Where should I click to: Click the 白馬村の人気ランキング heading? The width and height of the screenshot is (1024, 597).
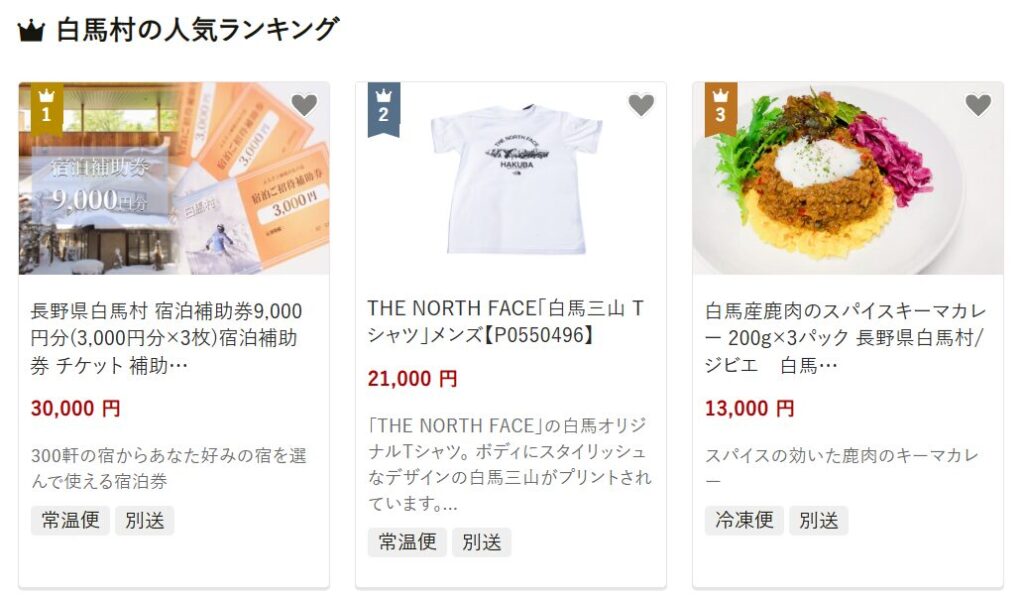tap(198, 30)
